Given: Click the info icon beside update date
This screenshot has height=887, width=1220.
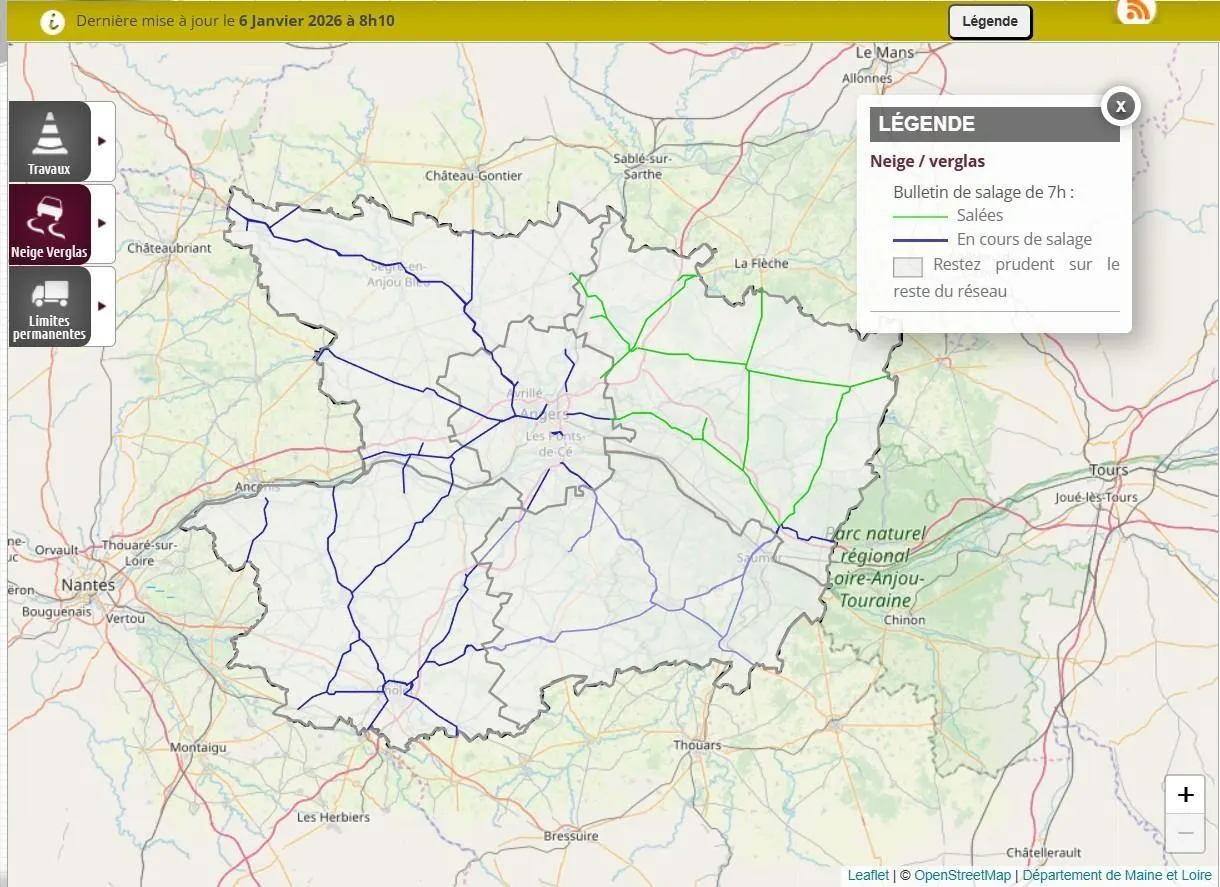Looking at the screenshot, I should [x=52, y=21].
